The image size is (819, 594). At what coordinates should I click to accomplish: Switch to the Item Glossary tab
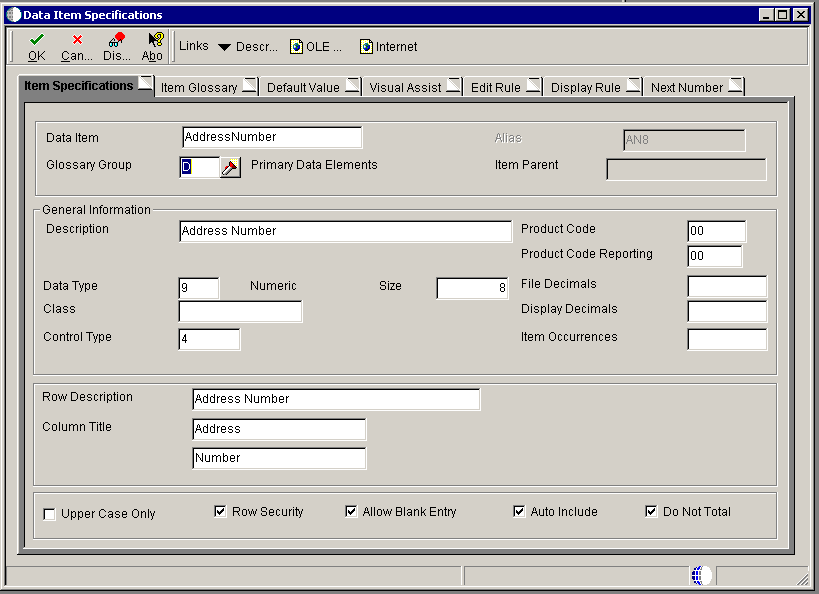(x=199, y=88)
